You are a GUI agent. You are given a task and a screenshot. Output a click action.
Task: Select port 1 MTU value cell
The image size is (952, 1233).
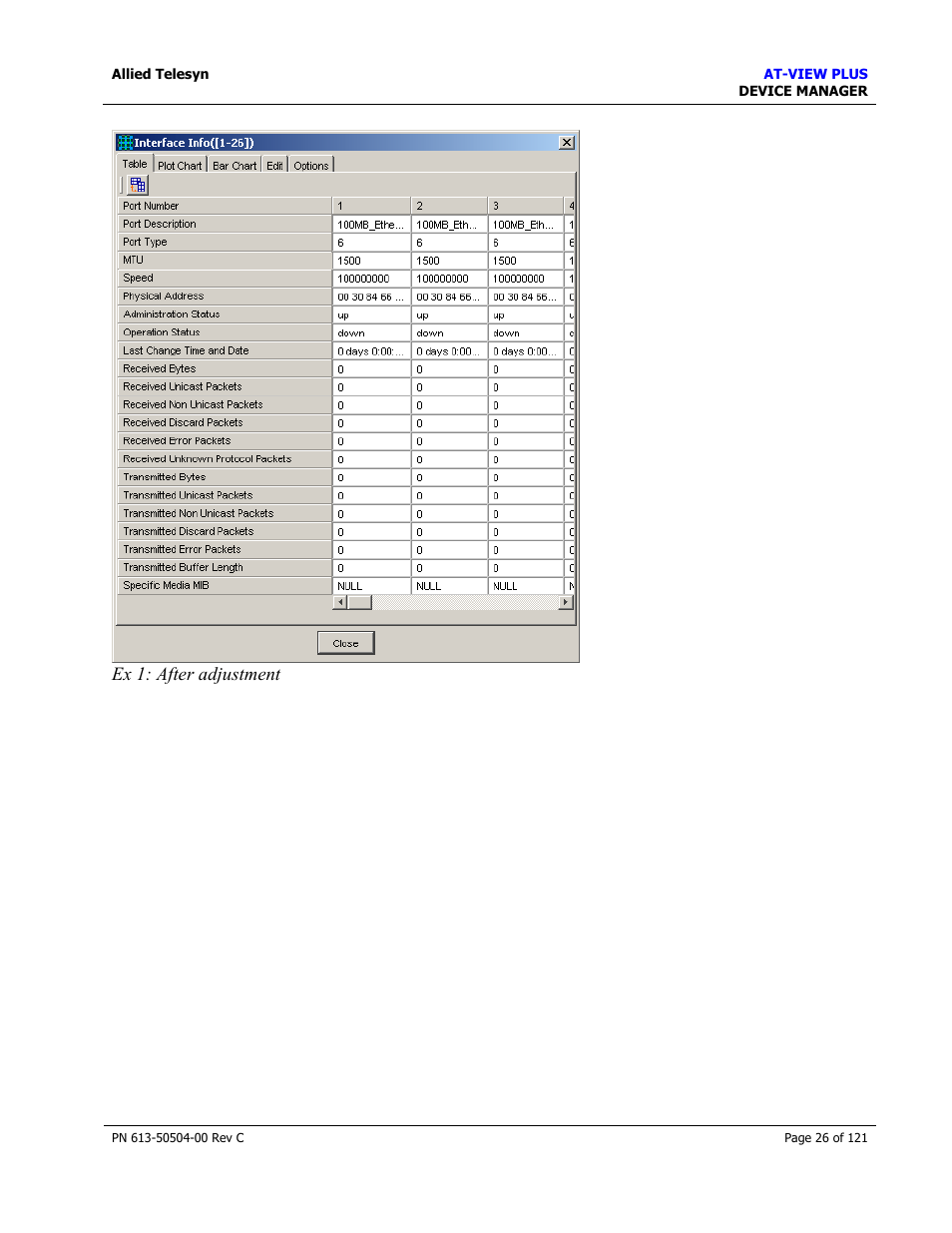(371, 261)
